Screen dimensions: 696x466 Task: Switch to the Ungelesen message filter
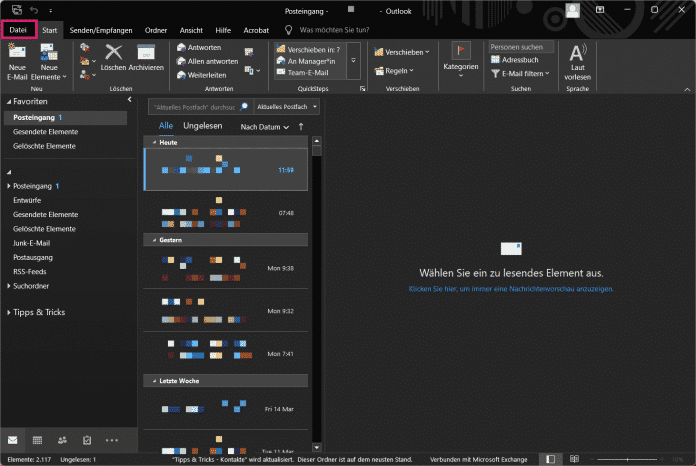coord(202,127)
